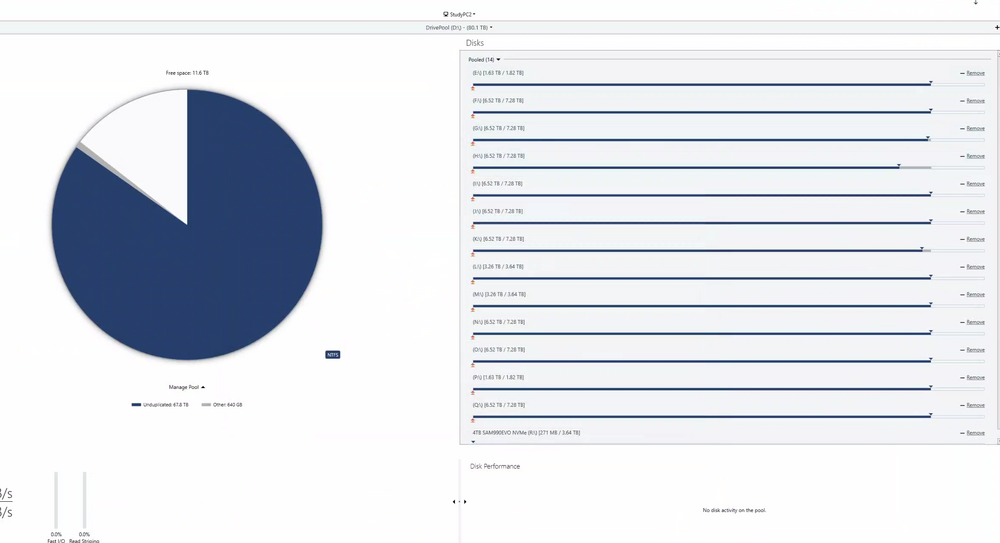Click the triangle marker on the K:\ usage bar

[x=922, y=249]
